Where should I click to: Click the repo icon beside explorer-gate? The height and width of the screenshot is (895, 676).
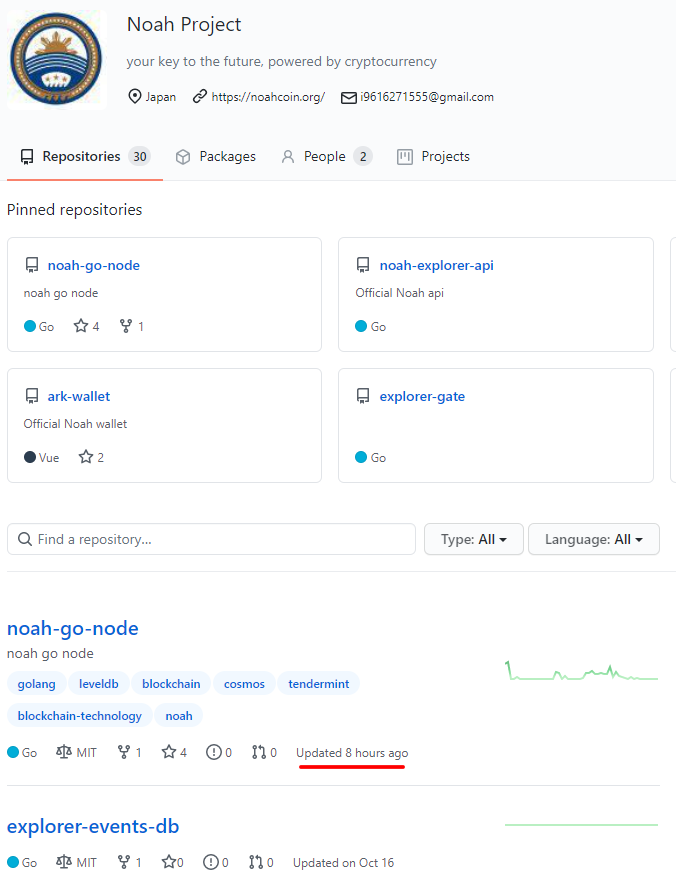click(x=363, y=396)
